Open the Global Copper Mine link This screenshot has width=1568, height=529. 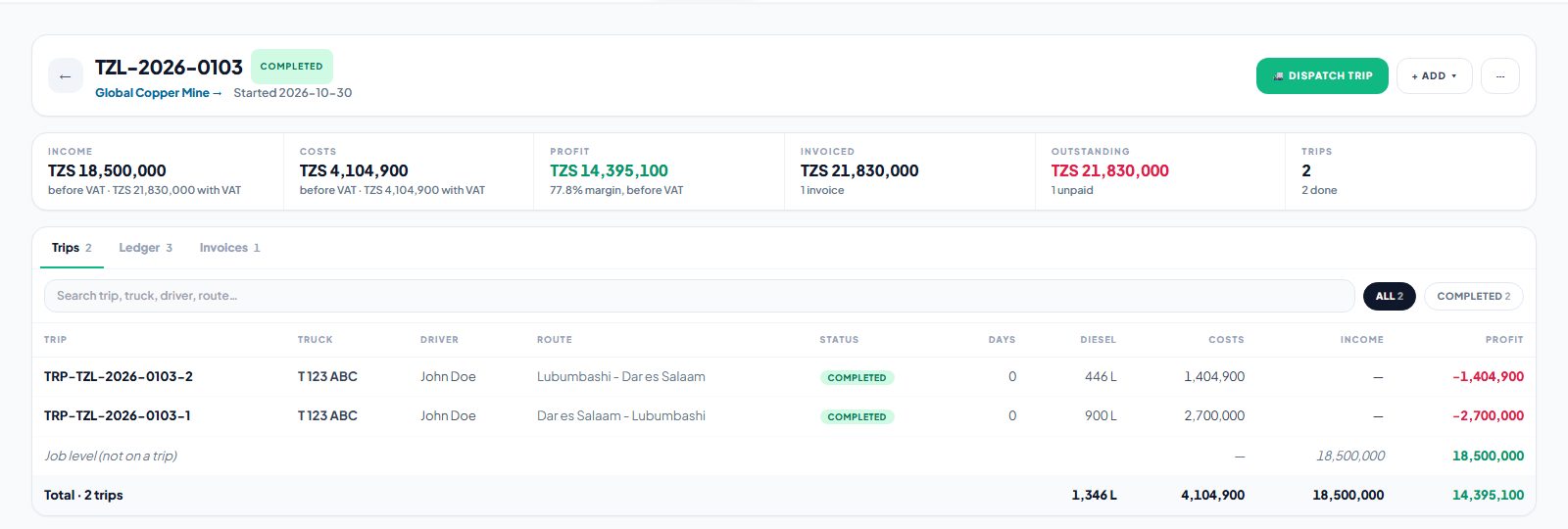click(159, 93)
